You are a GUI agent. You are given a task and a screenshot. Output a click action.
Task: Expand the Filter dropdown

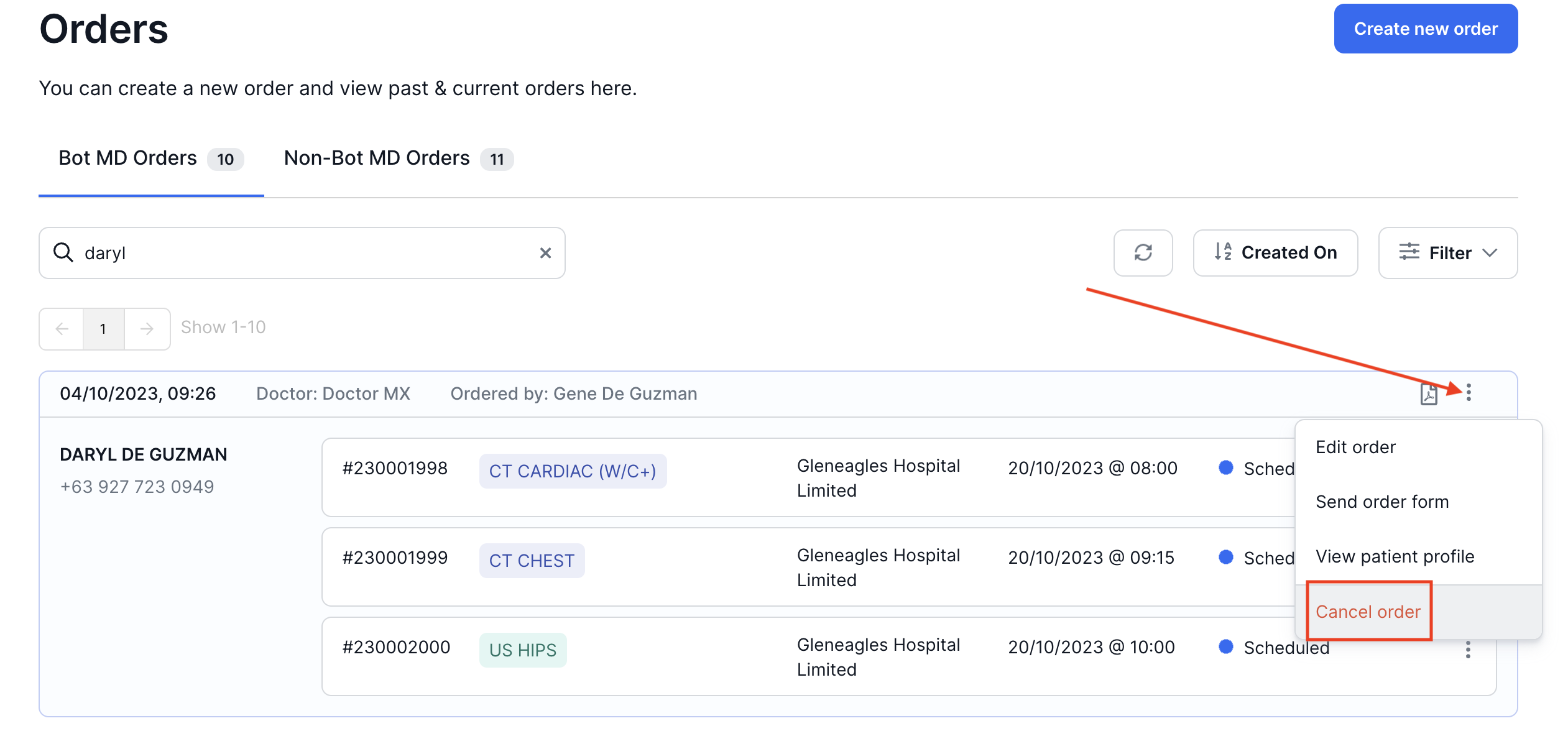click(x=1447, y=253)
